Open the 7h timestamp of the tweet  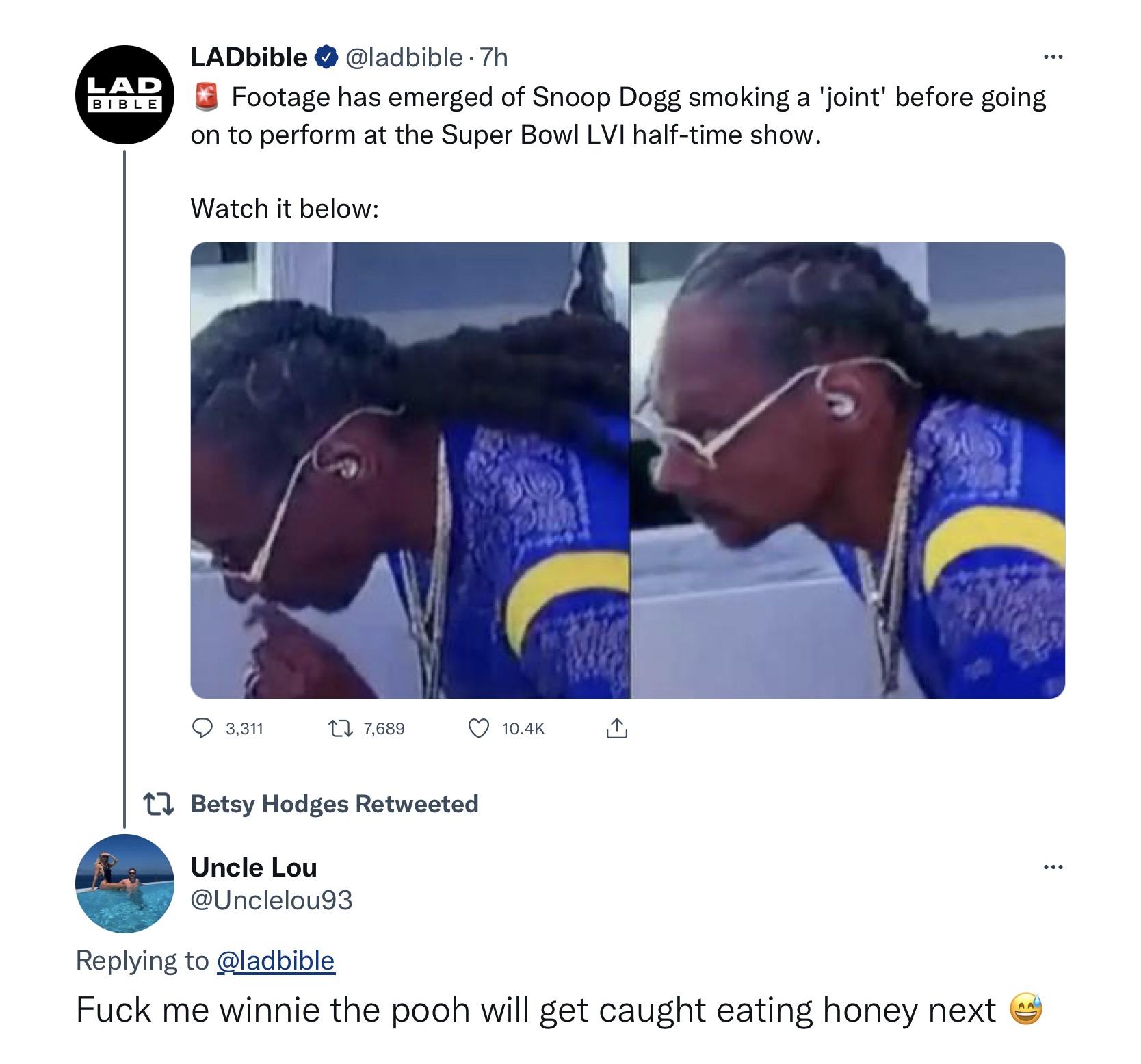click(x=494, y=57)
